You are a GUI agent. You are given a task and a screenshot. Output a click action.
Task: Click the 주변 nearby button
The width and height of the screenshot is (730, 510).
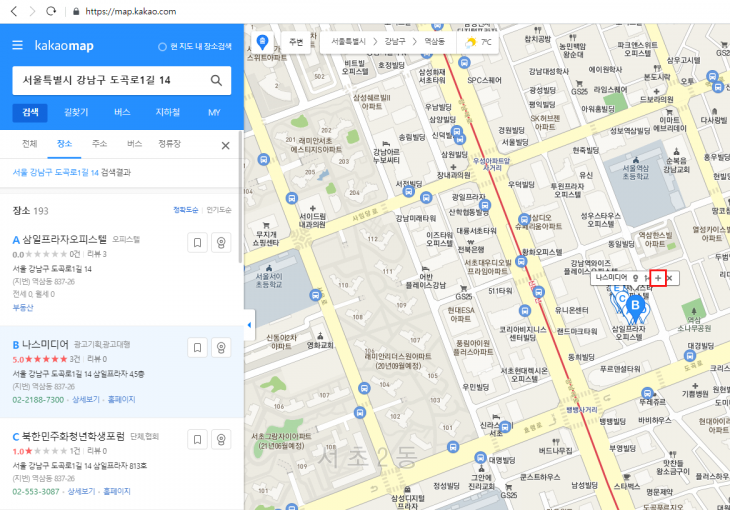296,43
